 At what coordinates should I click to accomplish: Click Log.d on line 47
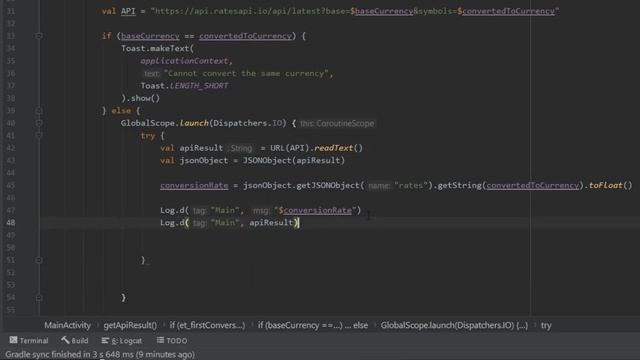172,210
